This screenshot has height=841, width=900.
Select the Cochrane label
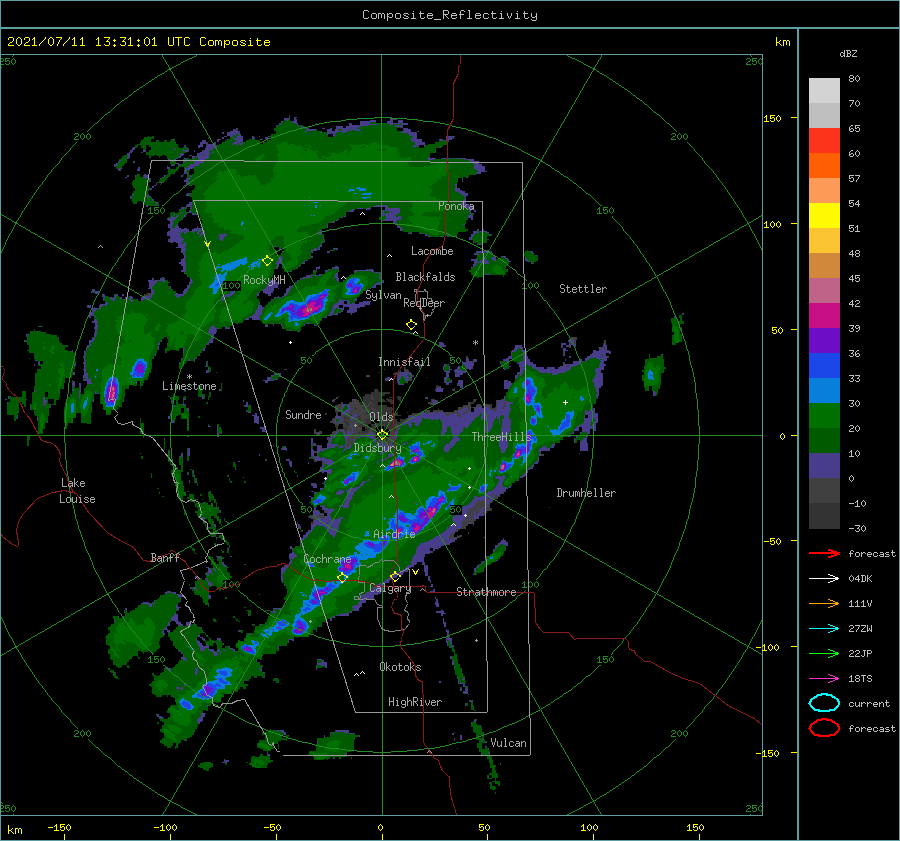327,559
